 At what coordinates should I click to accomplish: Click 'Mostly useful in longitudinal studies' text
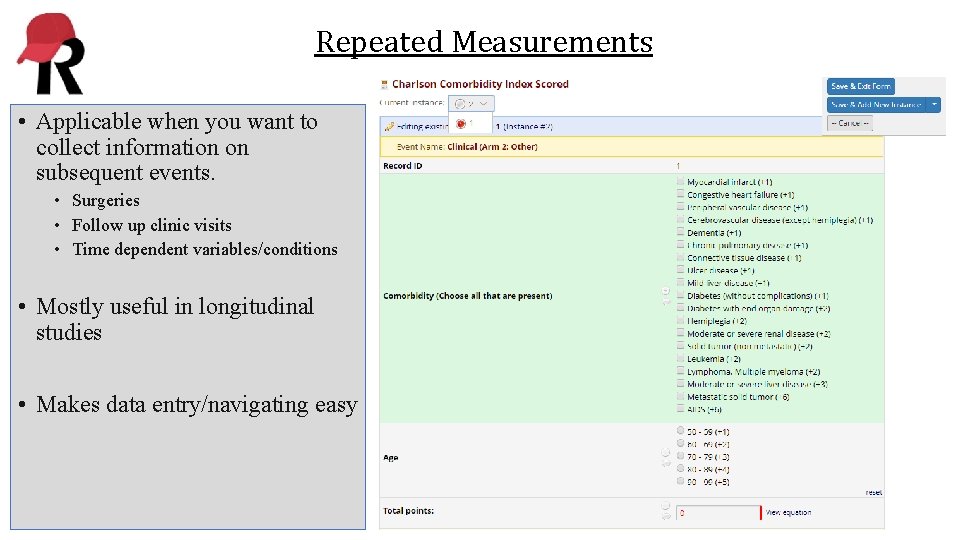click(x=175, y=319)
